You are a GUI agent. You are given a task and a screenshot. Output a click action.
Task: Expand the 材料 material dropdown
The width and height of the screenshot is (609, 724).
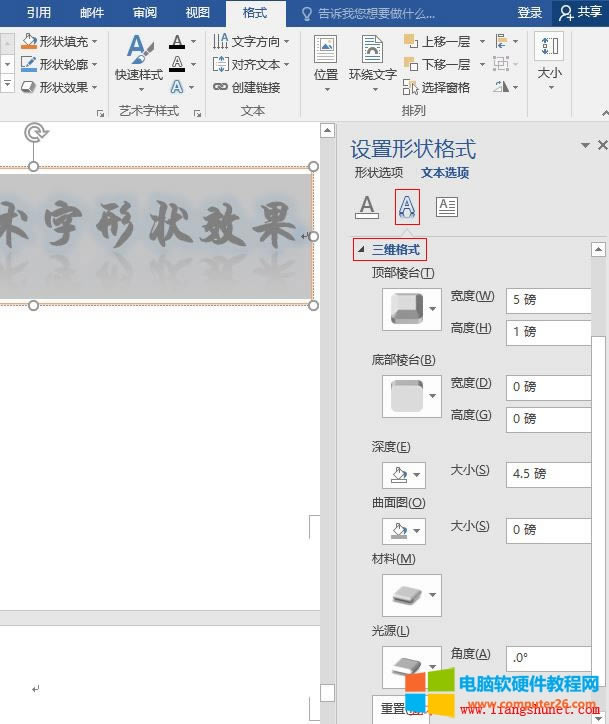tap(411, 595)
